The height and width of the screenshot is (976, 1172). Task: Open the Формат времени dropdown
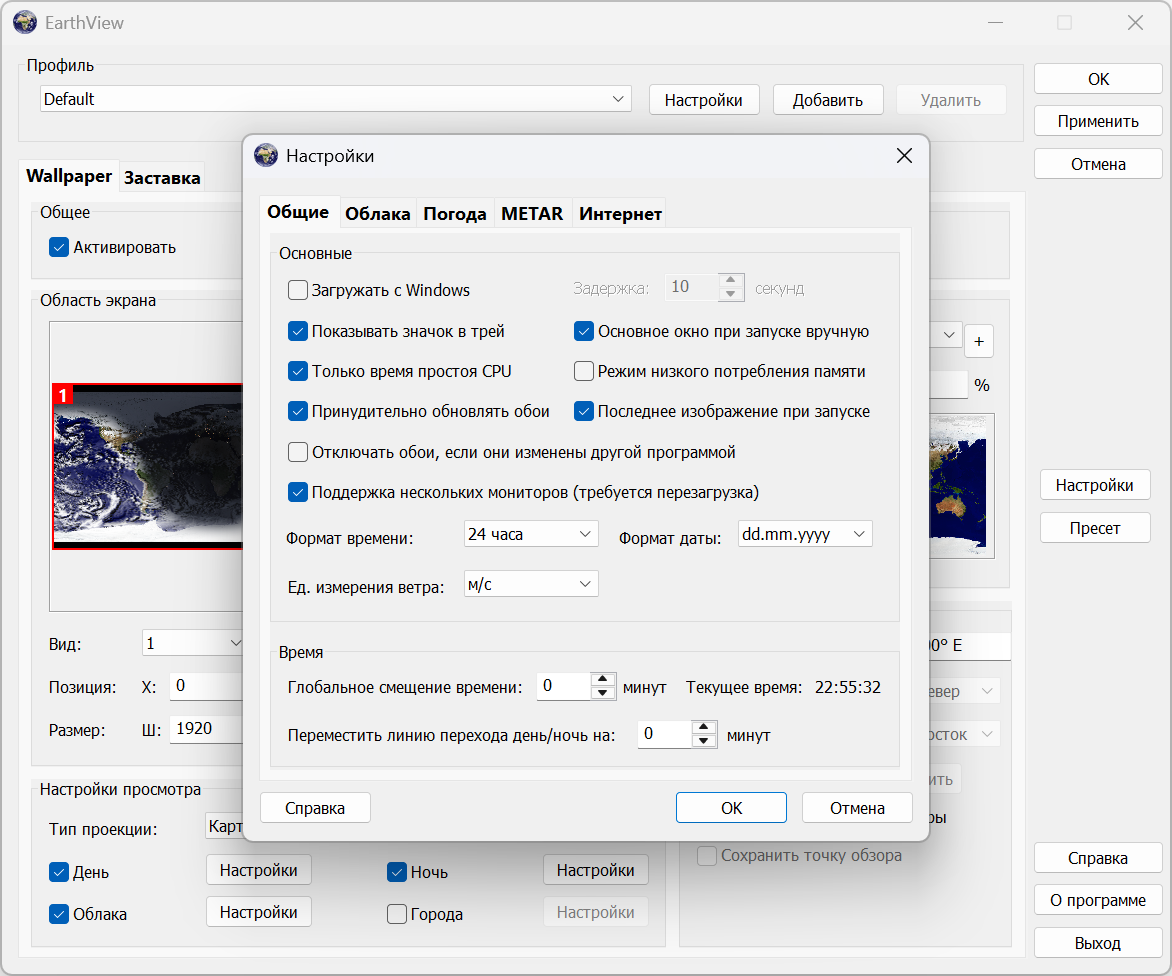point(531,534)
